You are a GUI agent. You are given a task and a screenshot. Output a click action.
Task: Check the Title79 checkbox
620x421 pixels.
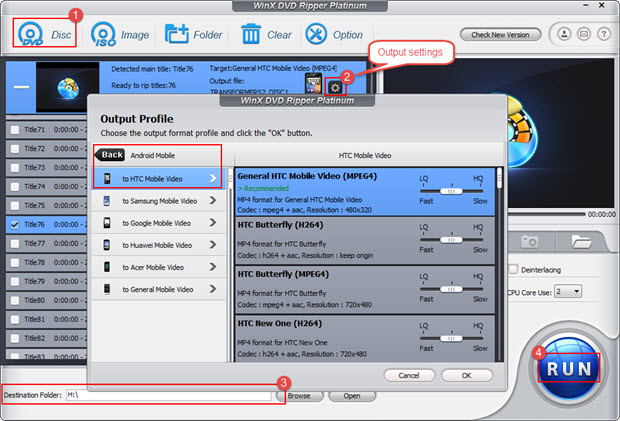[15, 281]
